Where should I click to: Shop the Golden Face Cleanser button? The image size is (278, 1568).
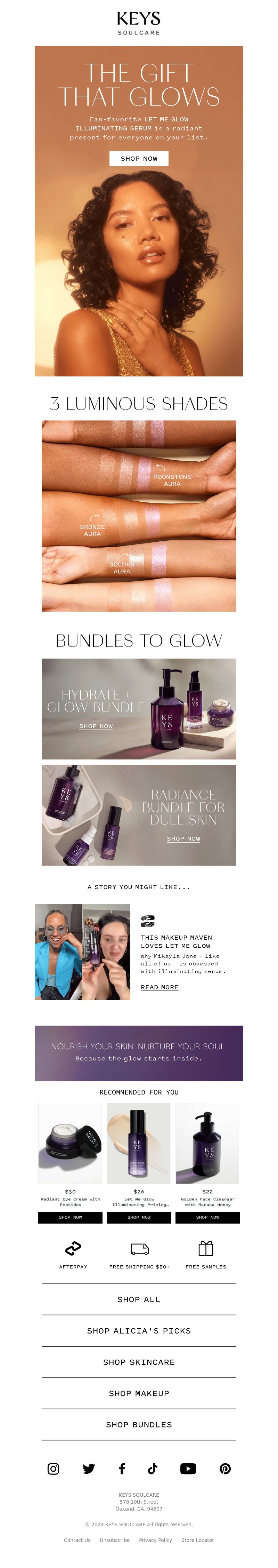pyautogui.click(x=207, y=1217)
